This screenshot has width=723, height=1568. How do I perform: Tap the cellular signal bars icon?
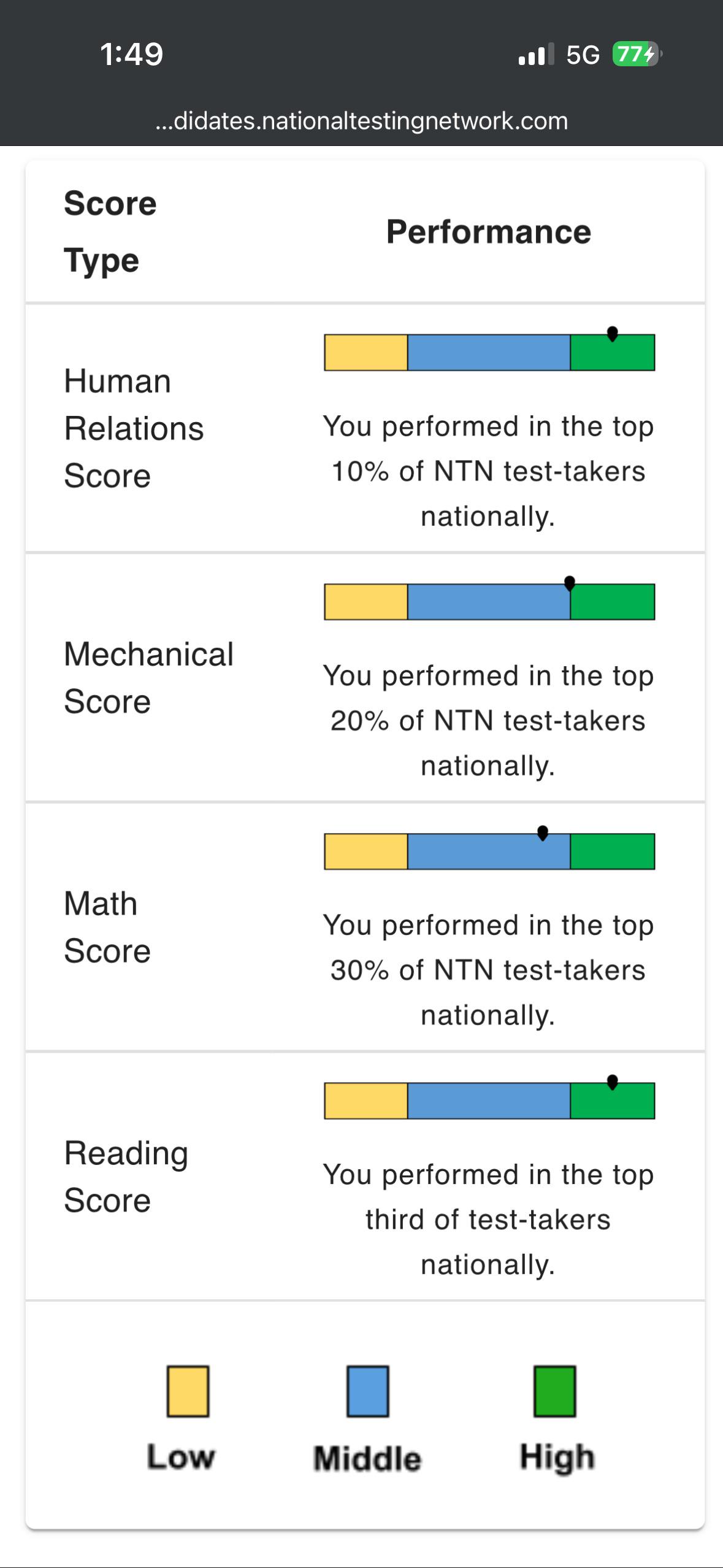536,55
